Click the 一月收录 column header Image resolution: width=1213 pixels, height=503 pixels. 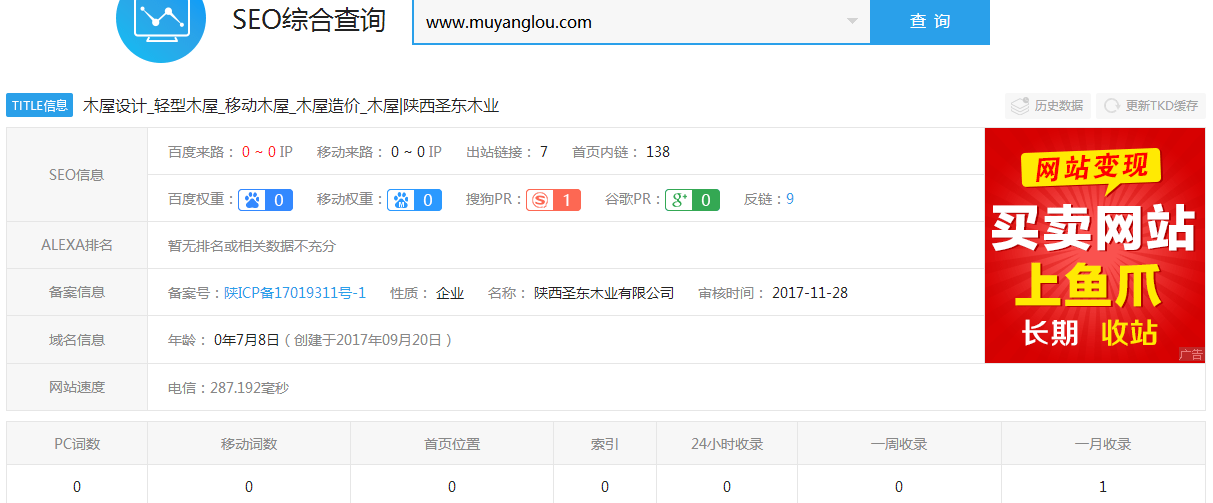[1102, 444]
